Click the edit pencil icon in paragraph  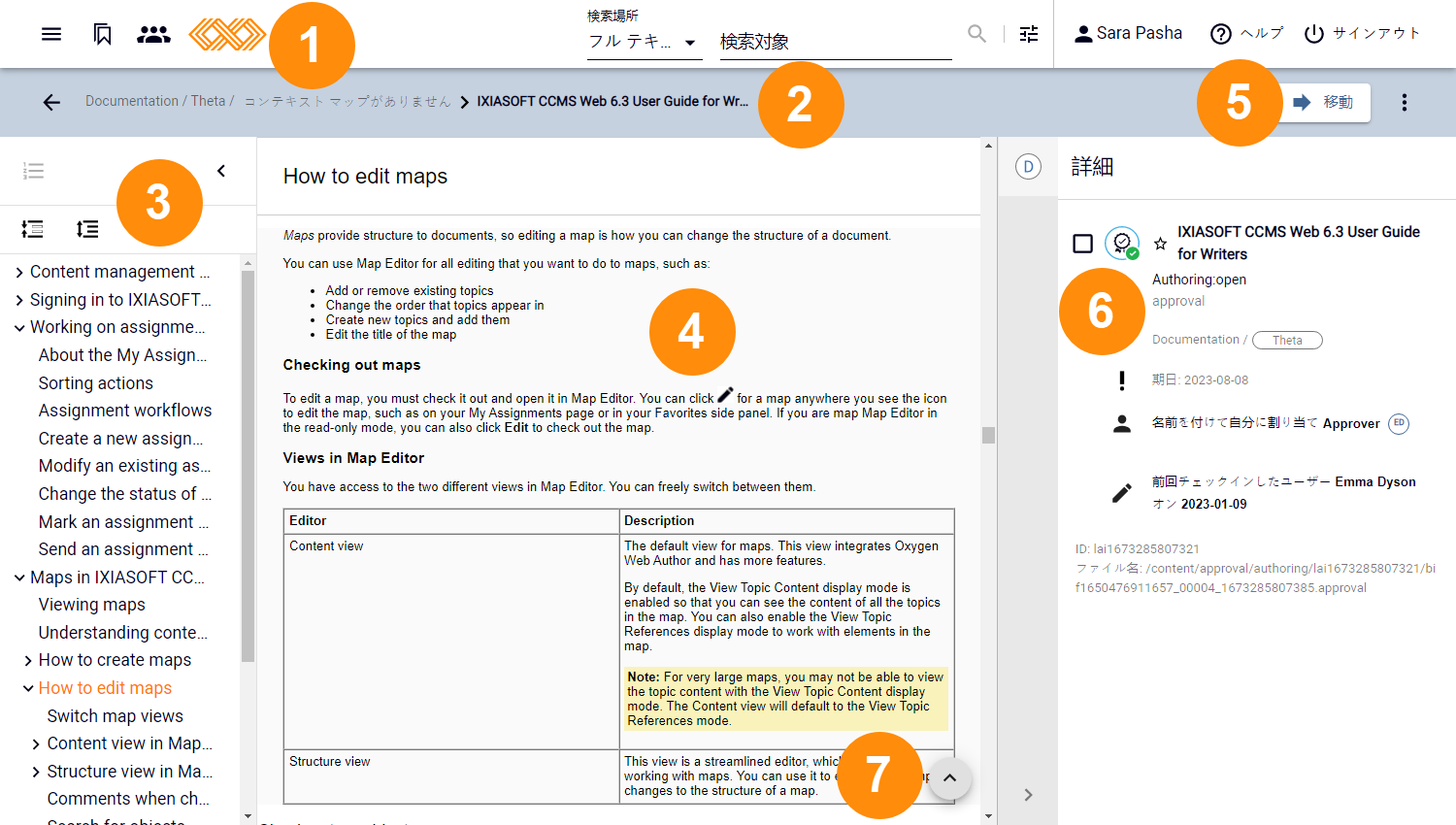[725, 394]
